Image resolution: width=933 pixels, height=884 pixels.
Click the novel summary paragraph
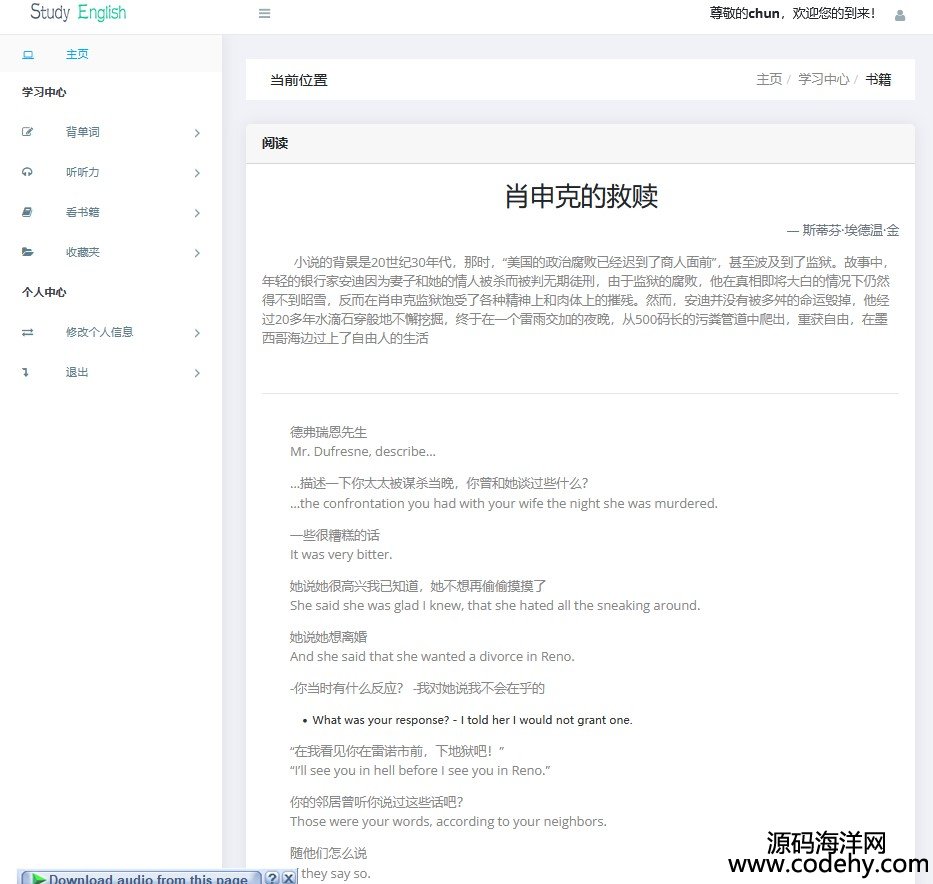click(576, 300)
